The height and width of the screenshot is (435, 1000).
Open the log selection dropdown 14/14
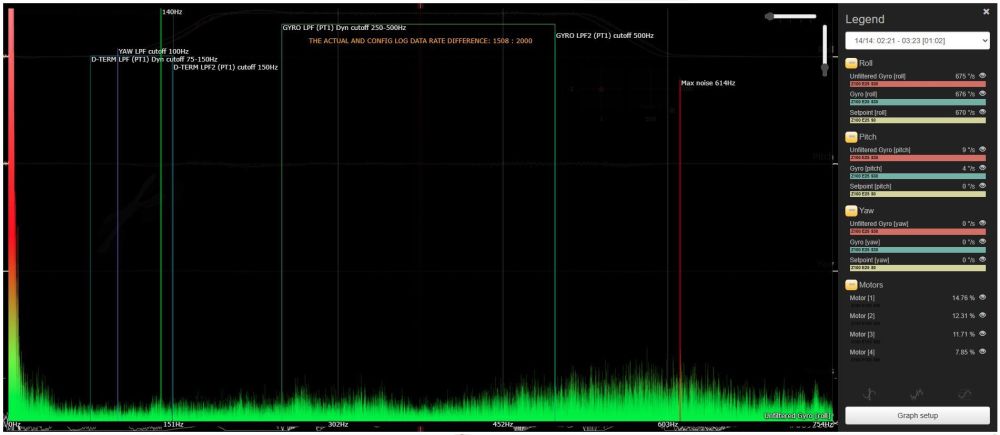pyautogui.click(x=917, y=40)
